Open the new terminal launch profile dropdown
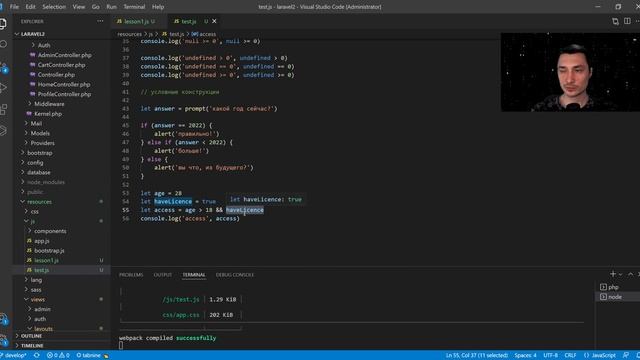 (620, 275)
